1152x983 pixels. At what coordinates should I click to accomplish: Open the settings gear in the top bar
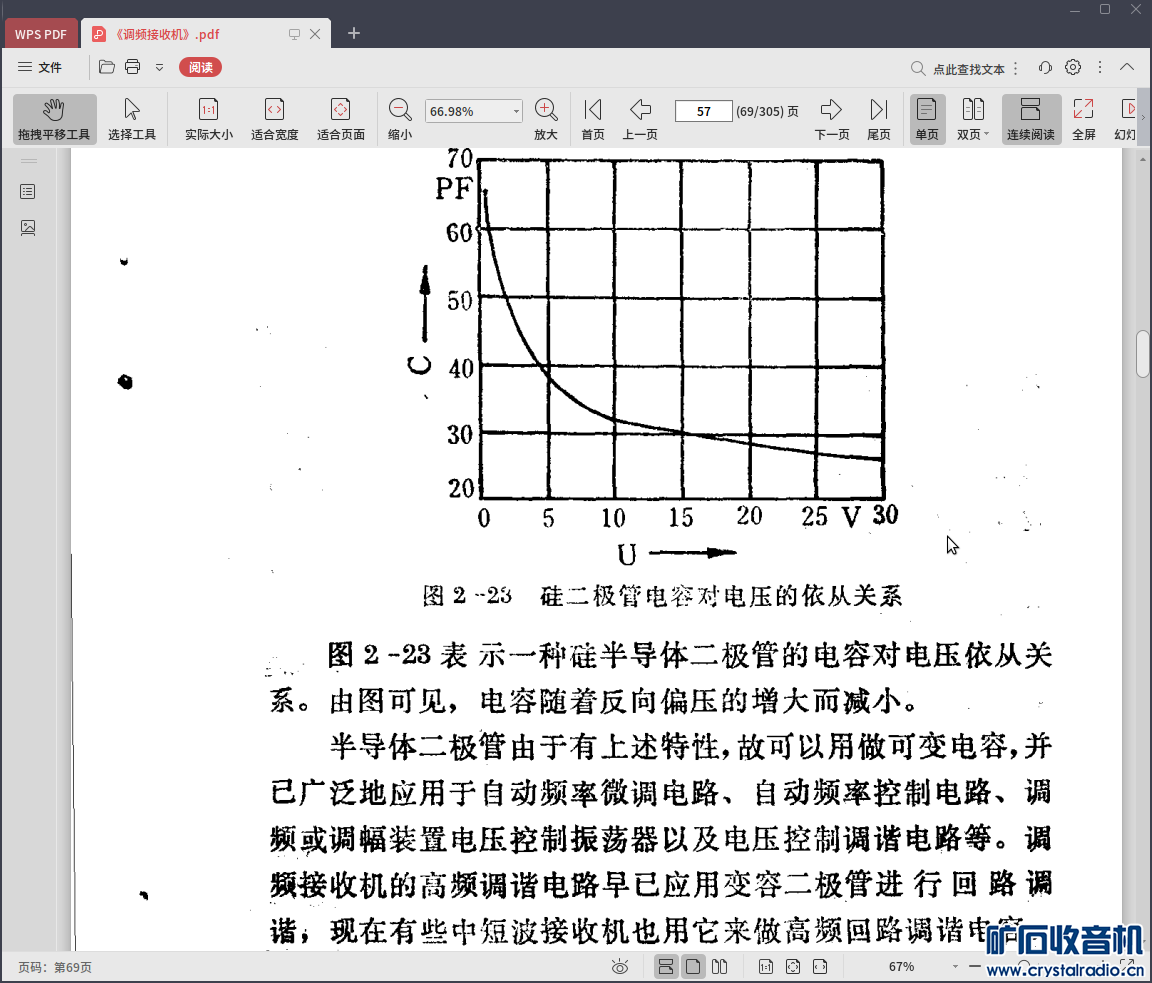[x=1073, y=68]
